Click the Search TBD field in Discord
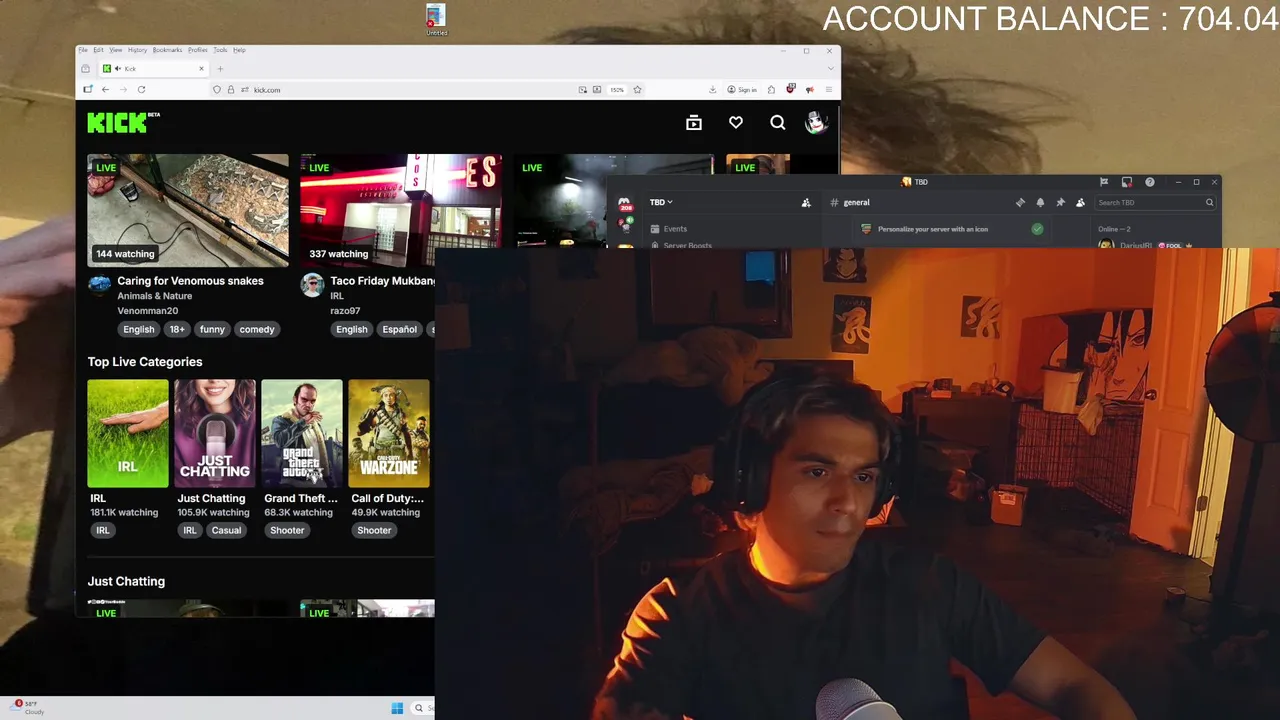 click(x=1155, y=202)
